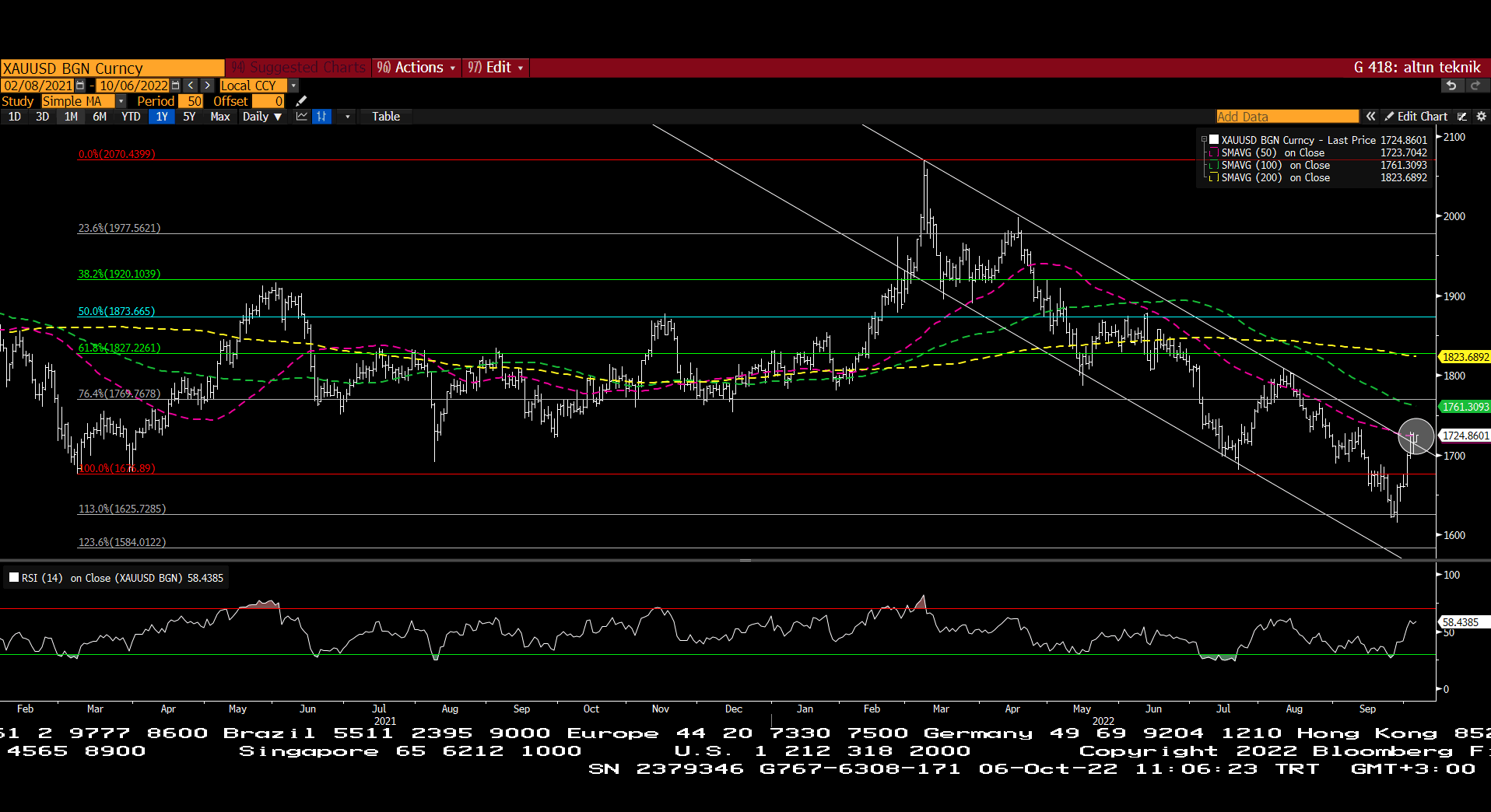Toggle SMAVG (200) legend marker
This screenshot has width=1491, height=812.
click(x=1214, y=178)
